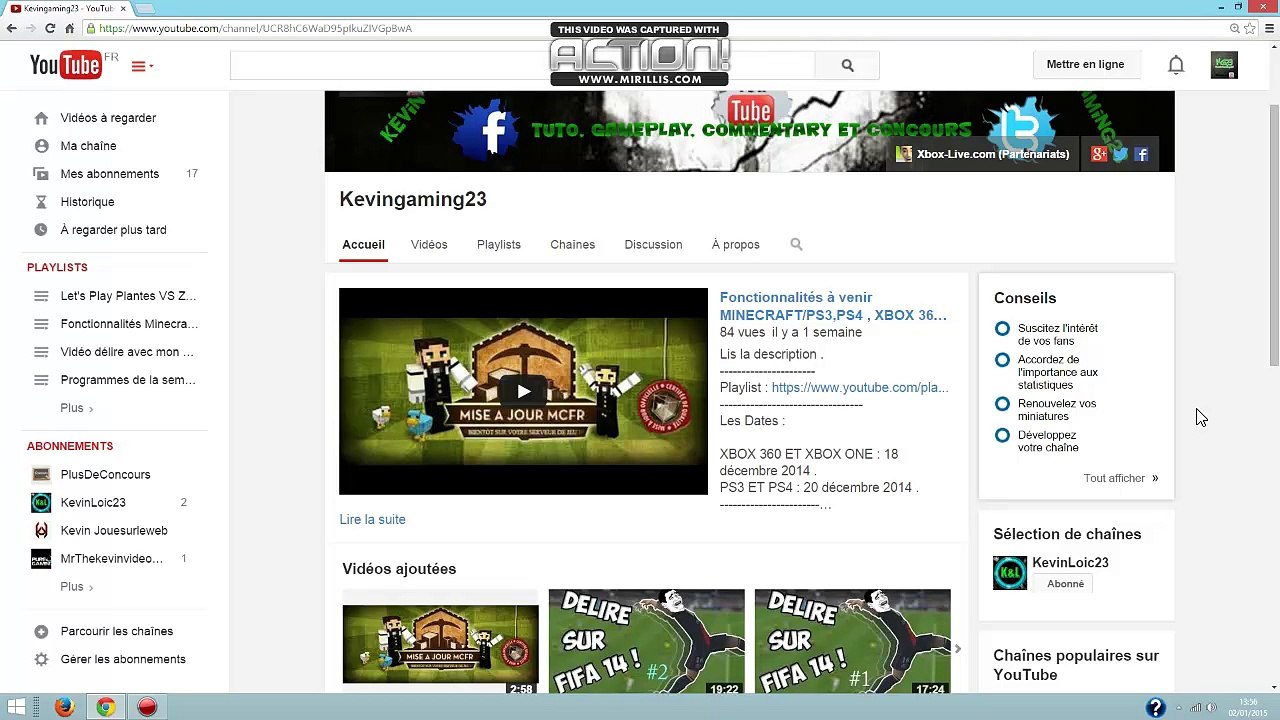Viewport: 1280px width, 720px height.
Task: Click the small Facebook icon on banner
Action: click(1141, 154)
